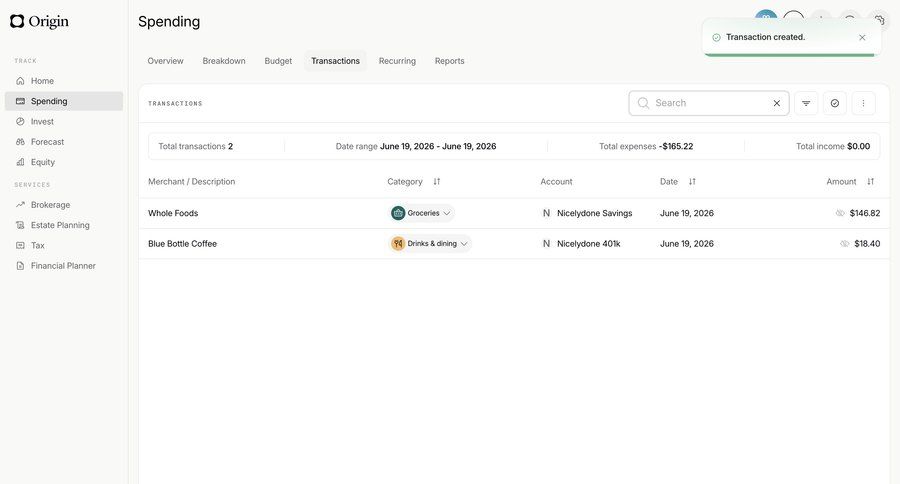900x484 pixels.
Task: Click the Nicelydone 401k account
Action: pyautogui.click(x=588, y=243)
